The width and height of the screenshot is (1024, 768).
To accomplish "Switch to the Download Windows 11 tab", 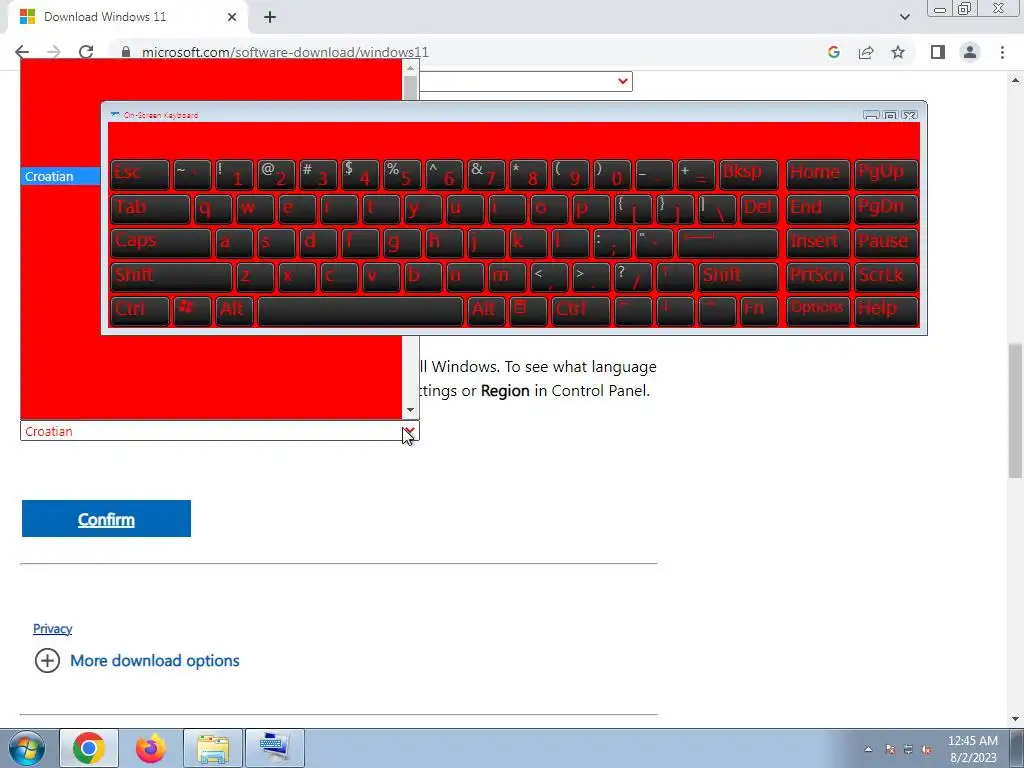I will [128, 17].
